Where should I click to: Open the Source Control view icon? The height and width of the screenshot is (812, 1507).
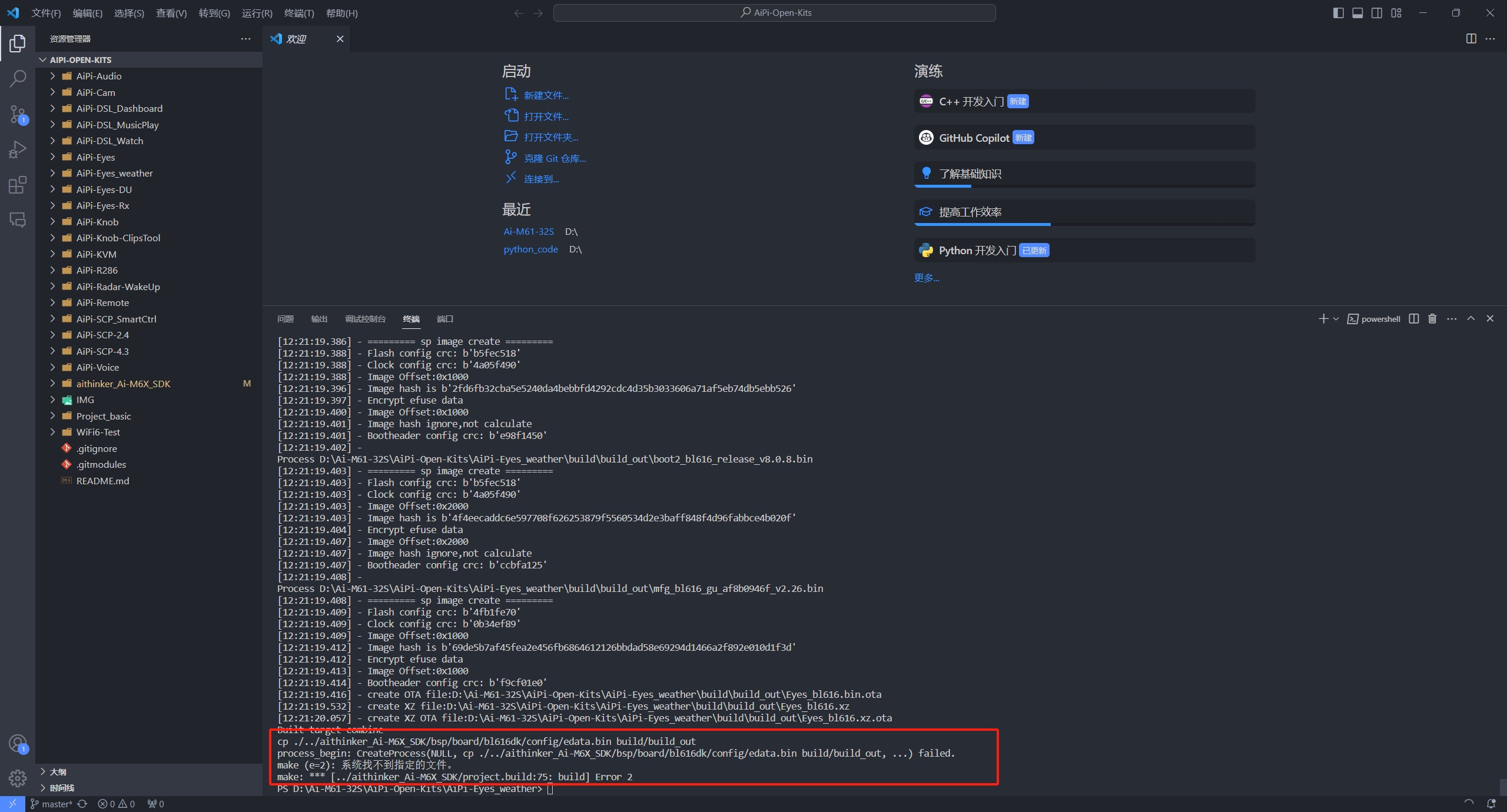click(x=18, y=114)
